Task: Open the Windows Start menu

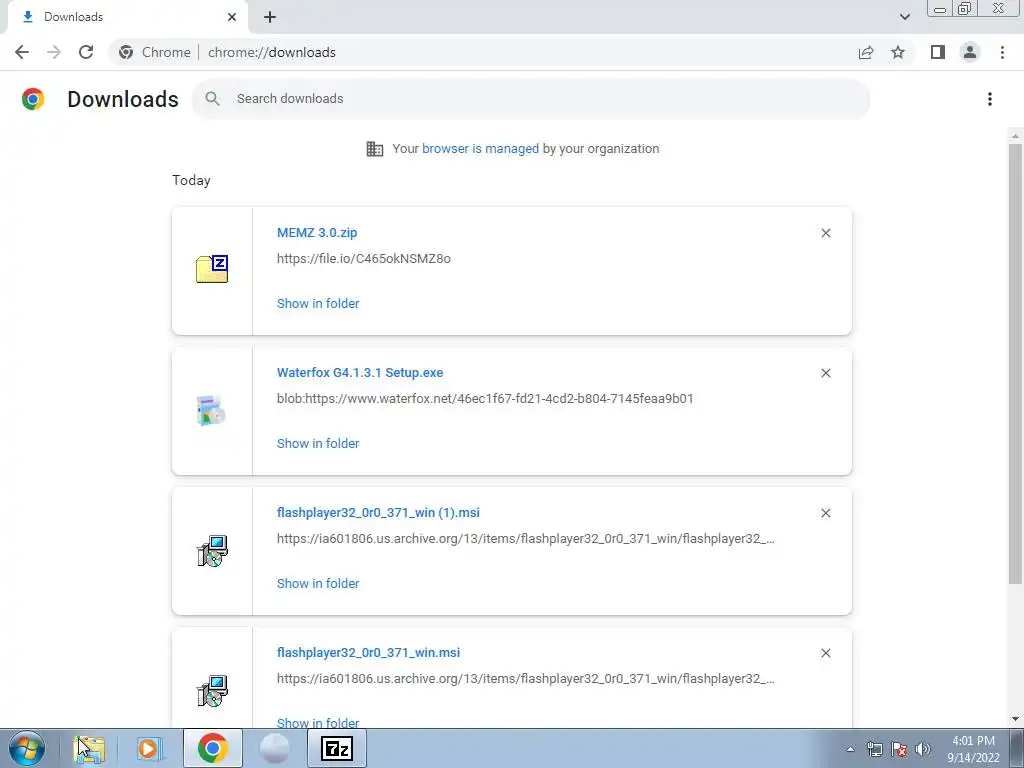Action: click(26, 748)
